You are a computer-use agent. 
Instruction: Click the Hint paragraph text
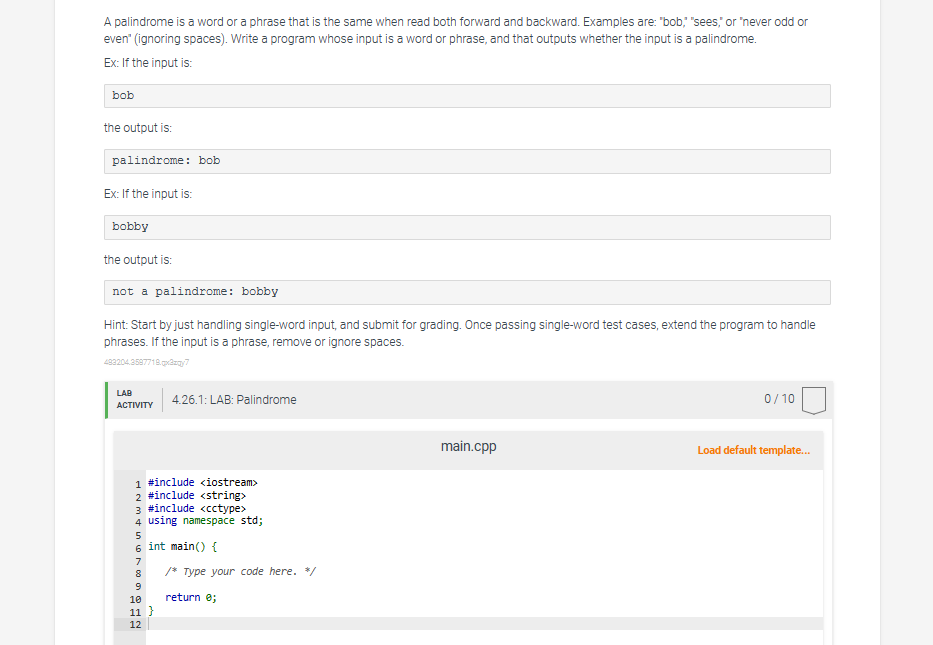click(459, 333)
